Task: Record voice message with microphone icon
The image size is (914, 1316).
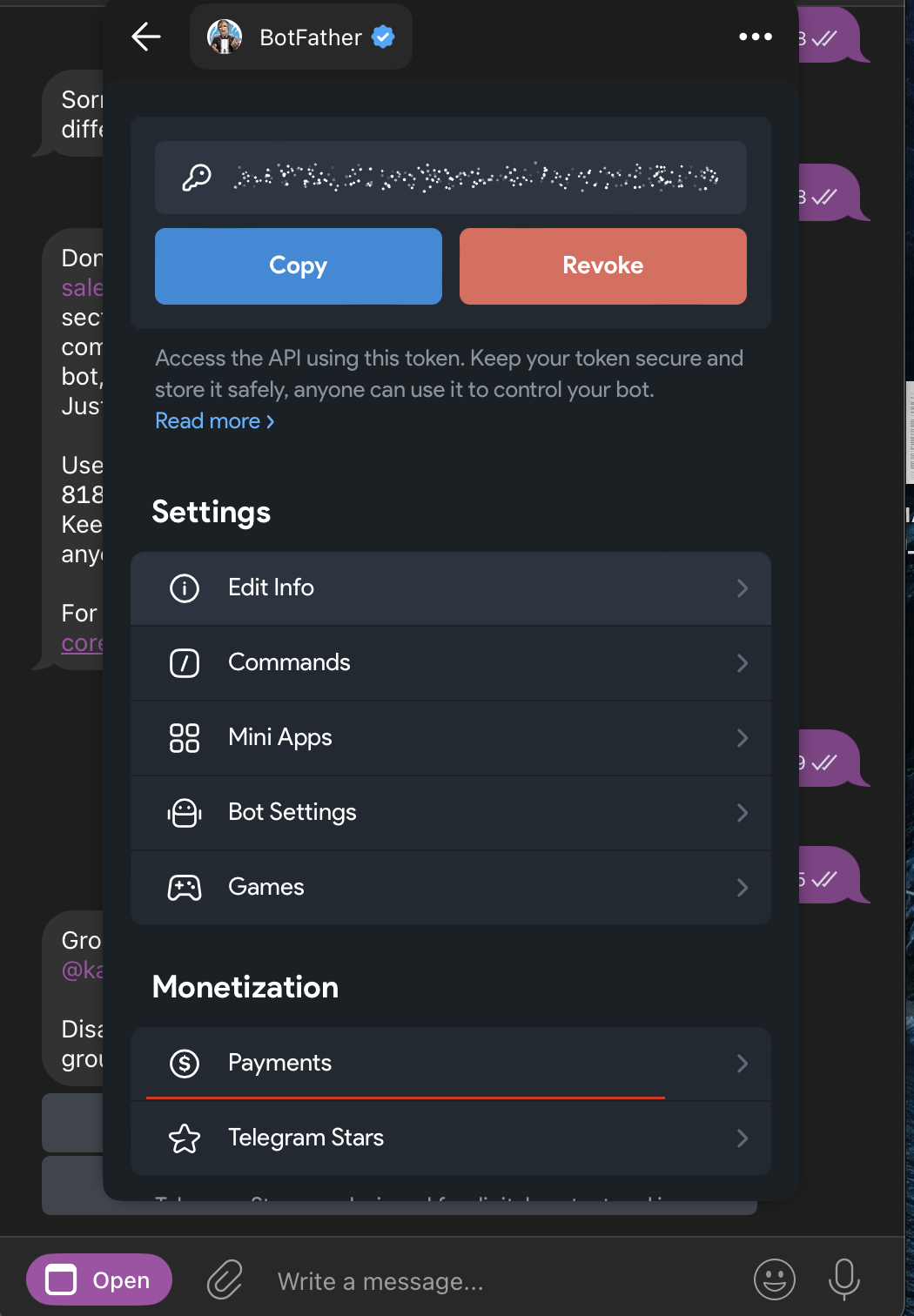Action: tap(843, 1280)
